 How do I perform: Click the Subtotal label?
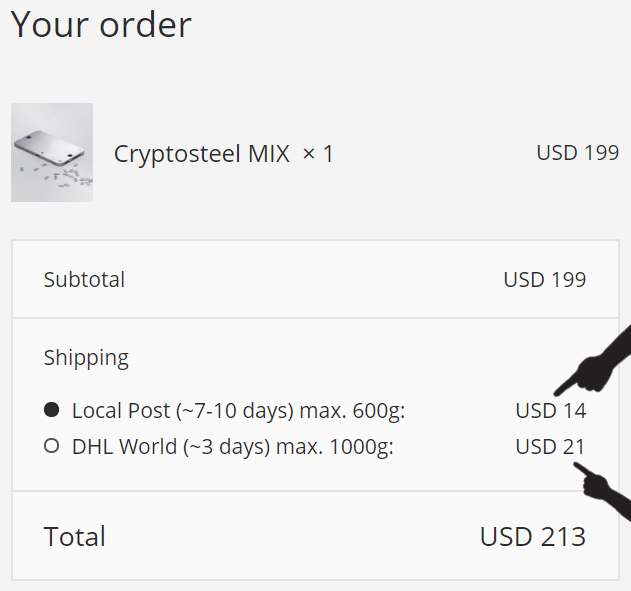point(84,280)
